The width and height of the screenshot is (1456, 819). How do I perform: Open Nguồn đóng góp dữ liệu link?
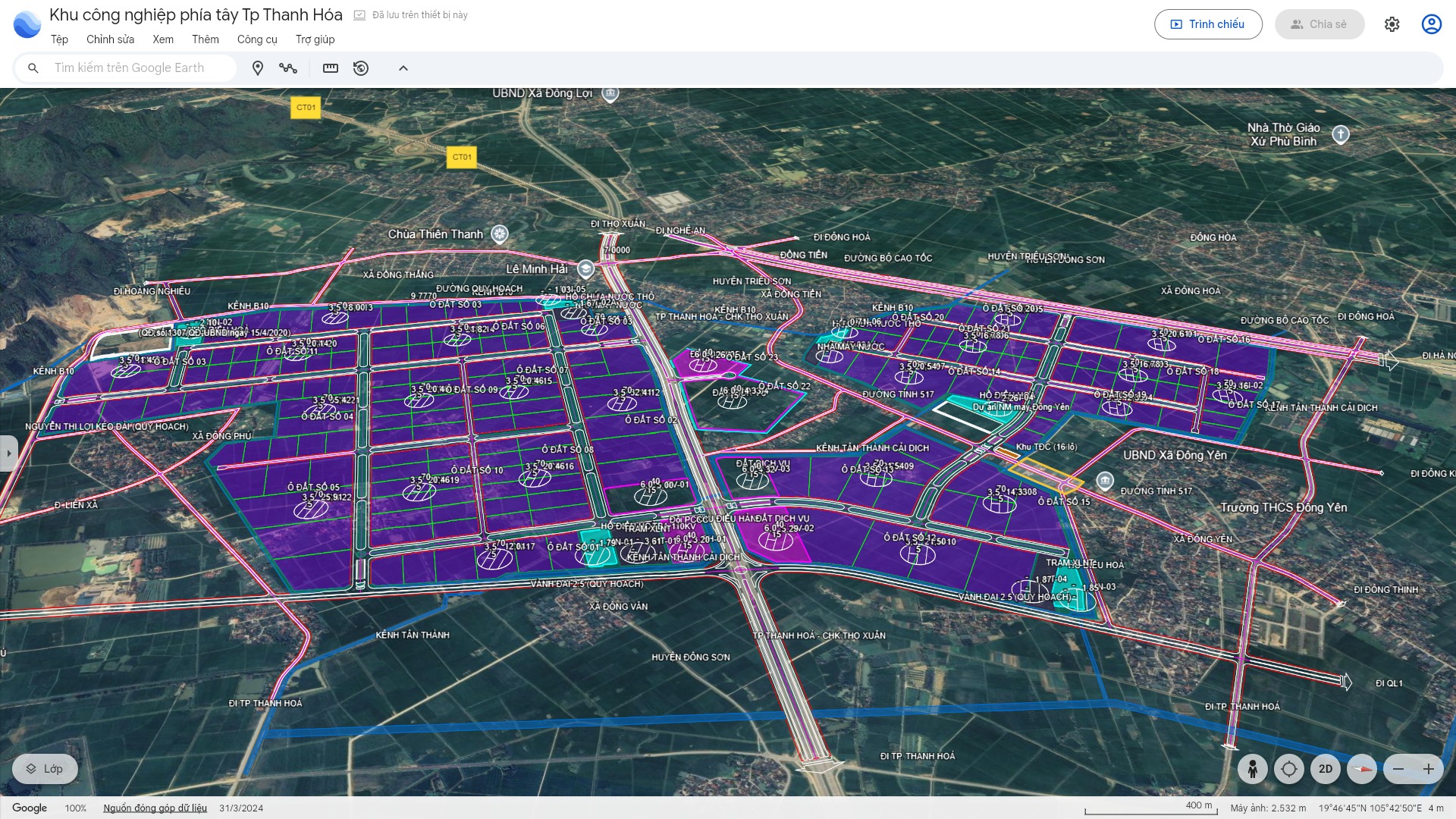(155, 808)
